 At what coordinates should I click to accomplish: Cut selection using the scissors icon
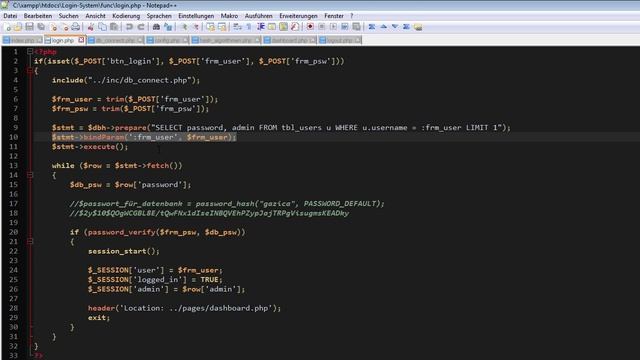91,27
